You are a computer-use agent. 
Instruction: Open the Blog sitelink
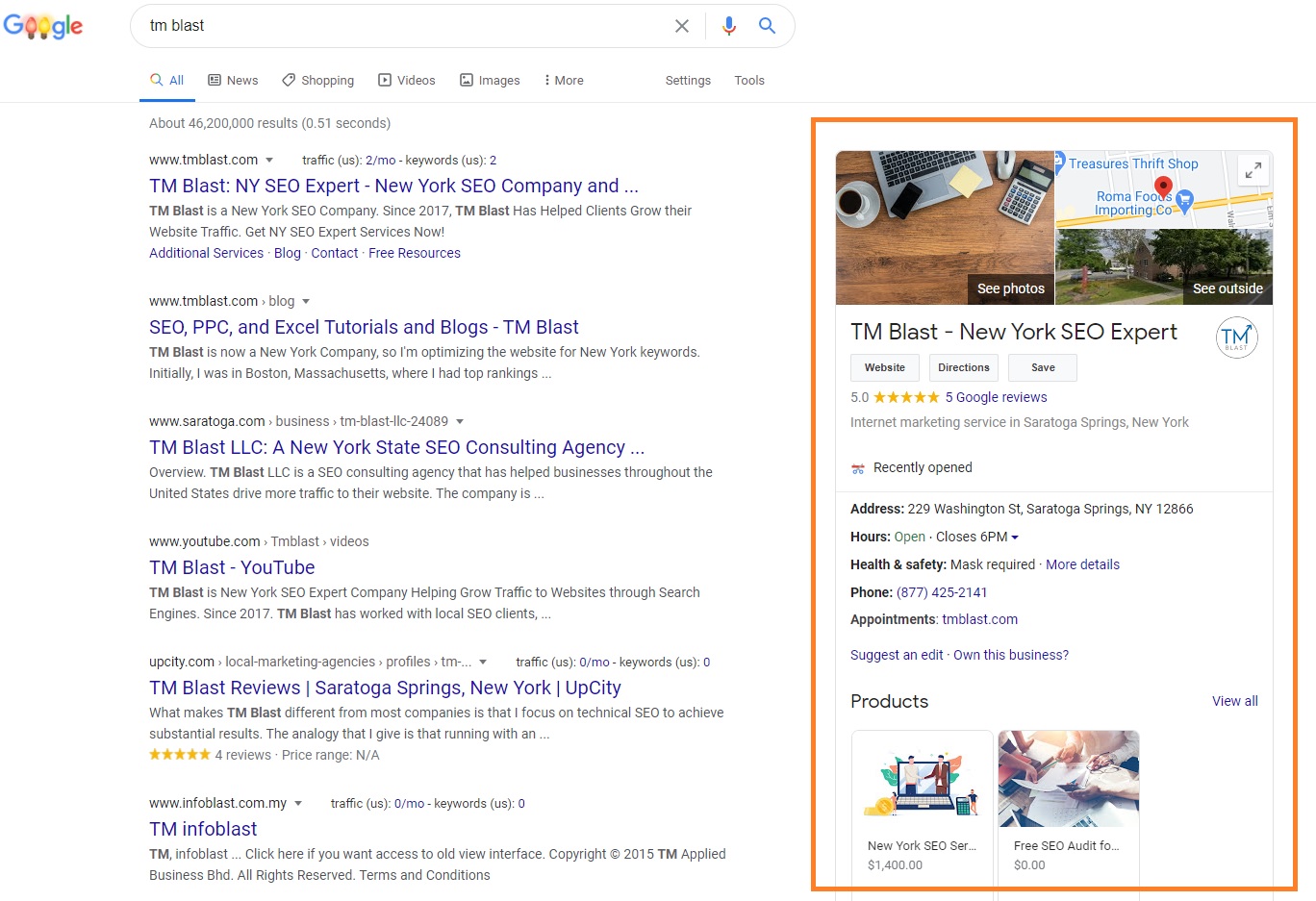tap(288, 253)
